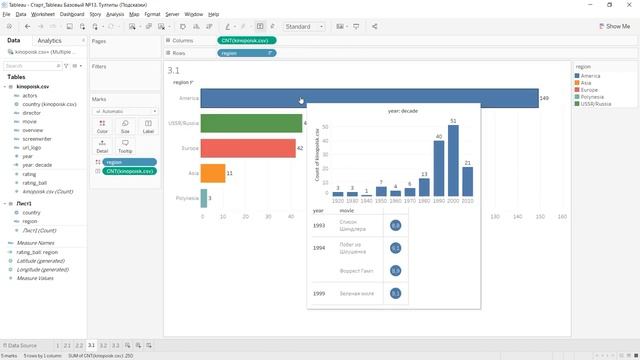Click the New Data Source icon
The height and width of the screenshot is (360, 640).
click(x=82, y=27)
